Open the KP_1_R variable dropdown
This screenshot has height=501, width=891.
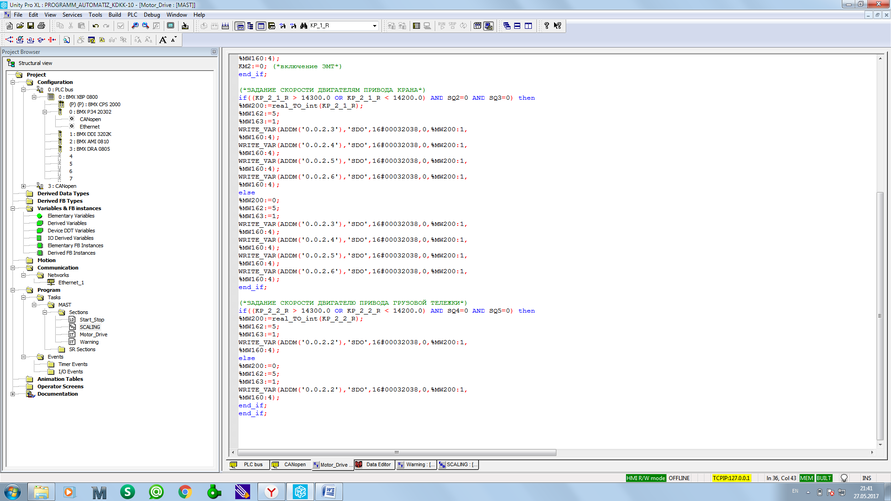click(x=375, y=26)
